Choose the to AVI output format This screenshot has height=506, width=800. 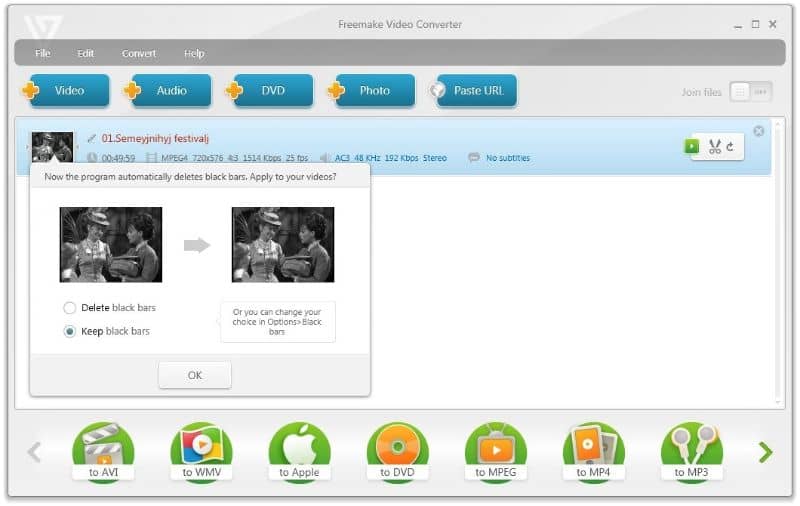pyautogui.click(x=104, y=452)
